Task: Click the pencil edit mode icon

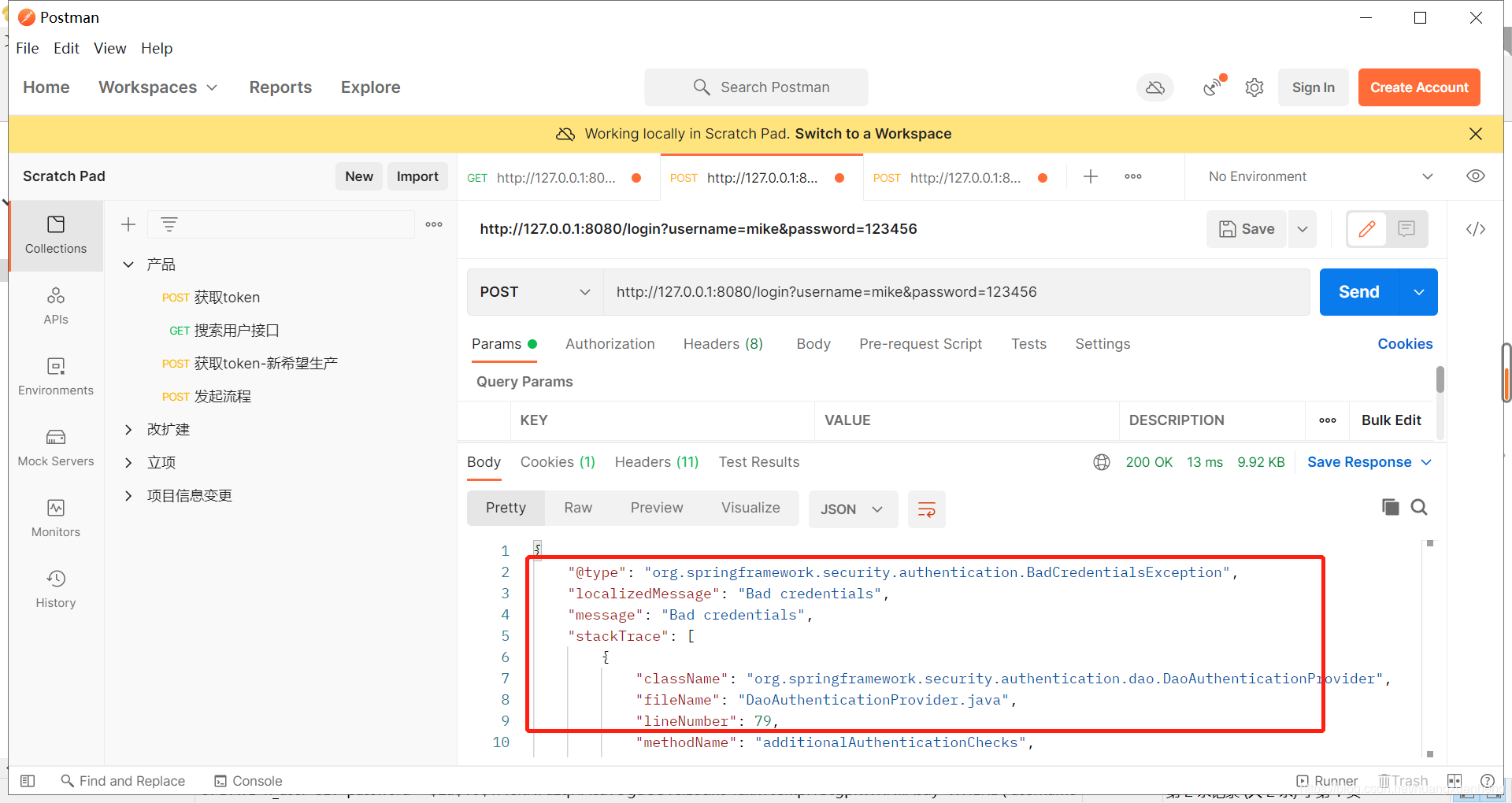Action: (x=1367, y=229)
